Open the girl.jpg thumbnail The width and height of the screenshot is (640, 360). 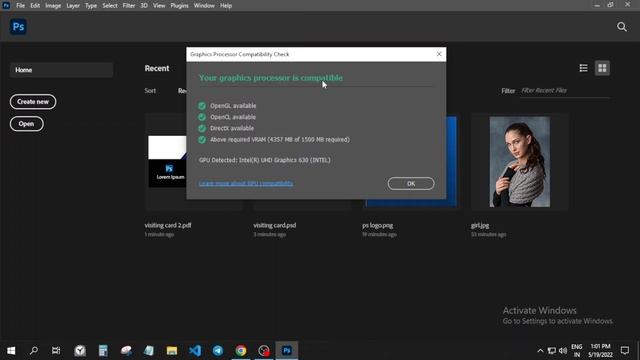(x=520, y=162)
